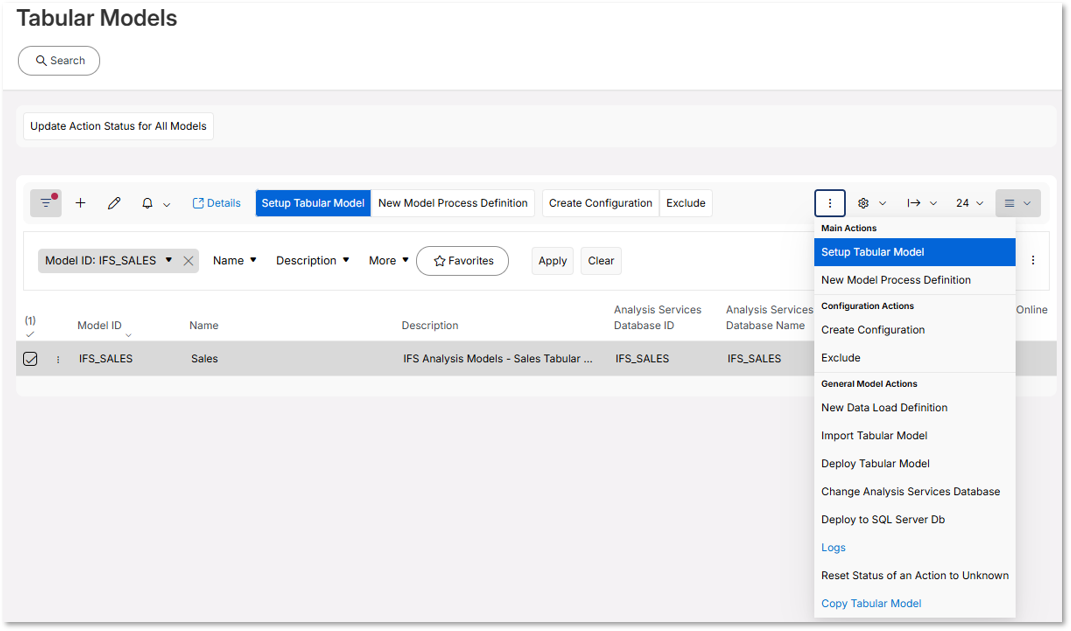Expand the Name filter dropdown
This screenshot has height=631, width=1071.
click(x=233, y=260)
